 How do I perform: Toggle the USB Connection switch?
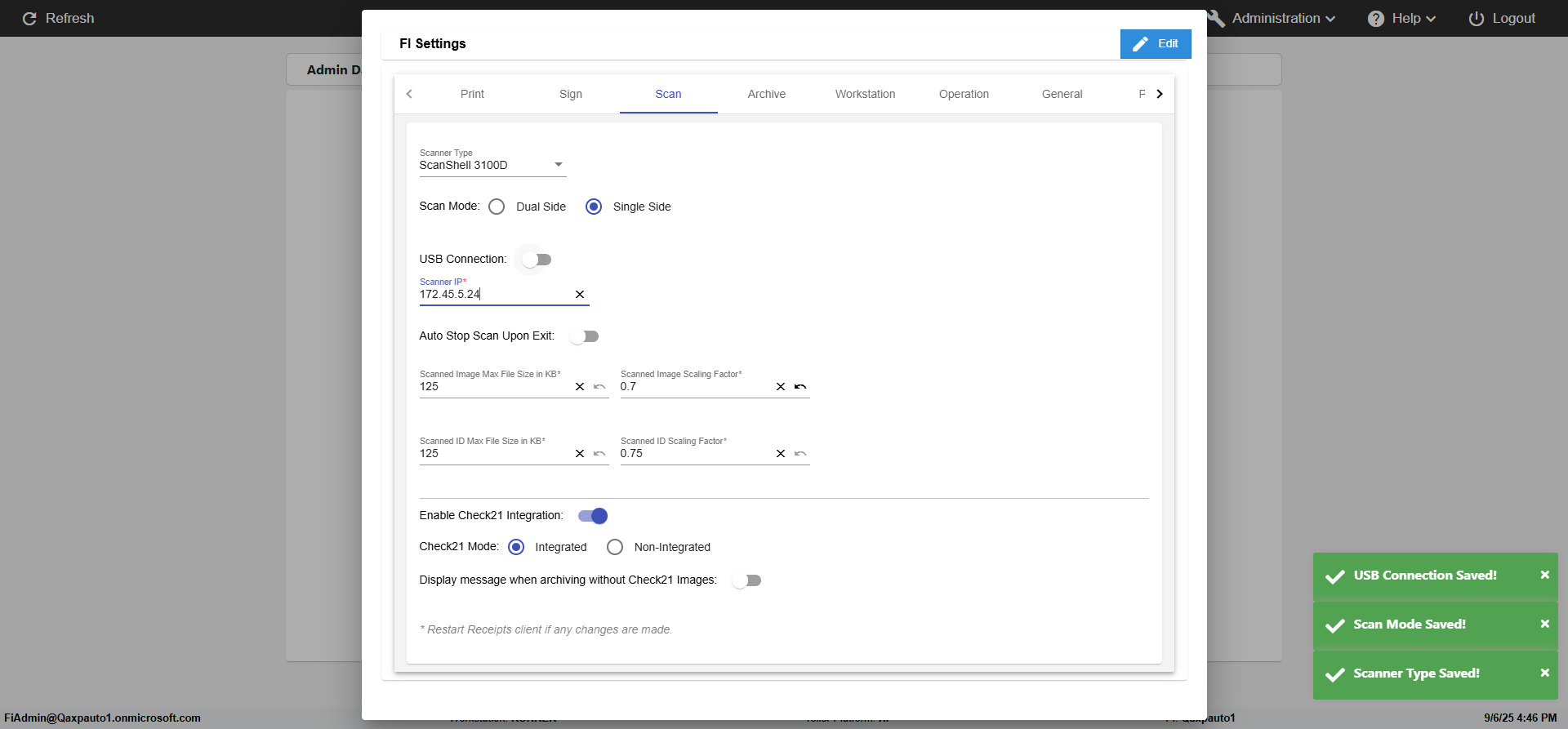tap(537, 260)
